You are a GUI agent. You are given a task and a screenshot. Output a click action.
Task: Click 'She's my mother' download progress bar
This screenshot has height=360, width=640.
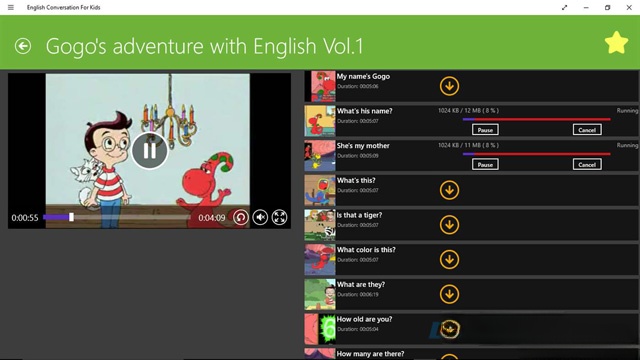click(537, 154)
